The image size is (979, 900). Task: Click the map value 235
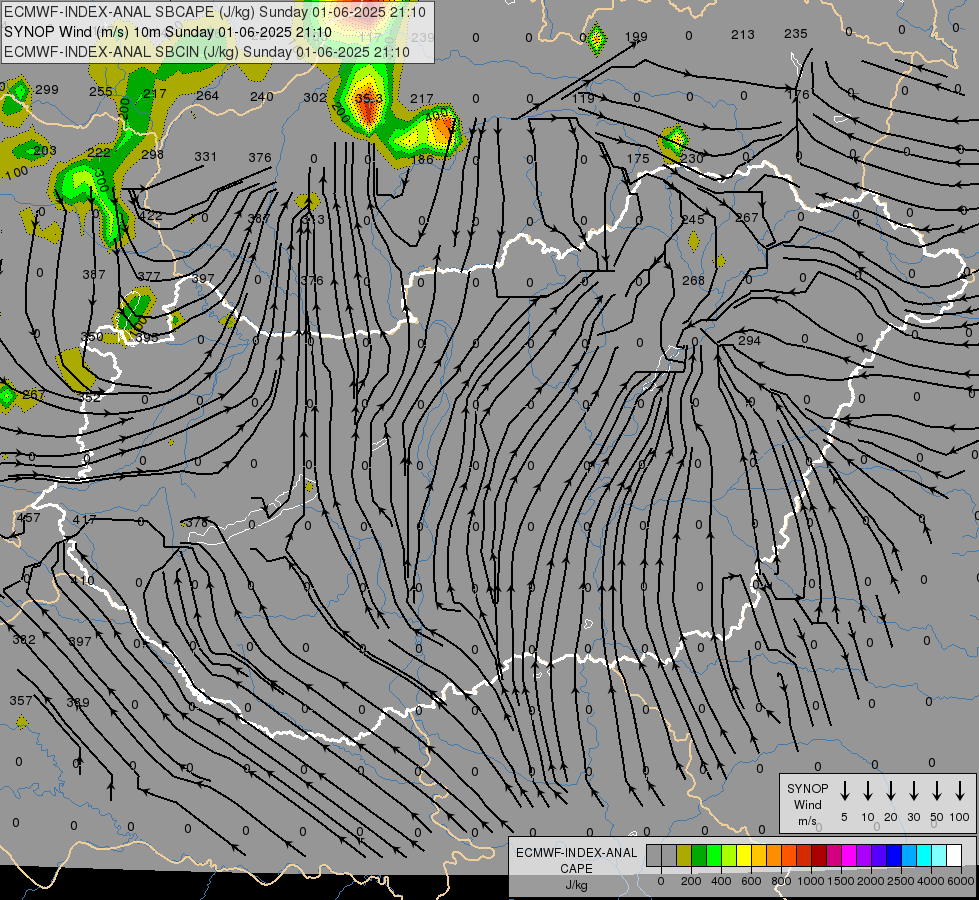[x=796, y=34]
